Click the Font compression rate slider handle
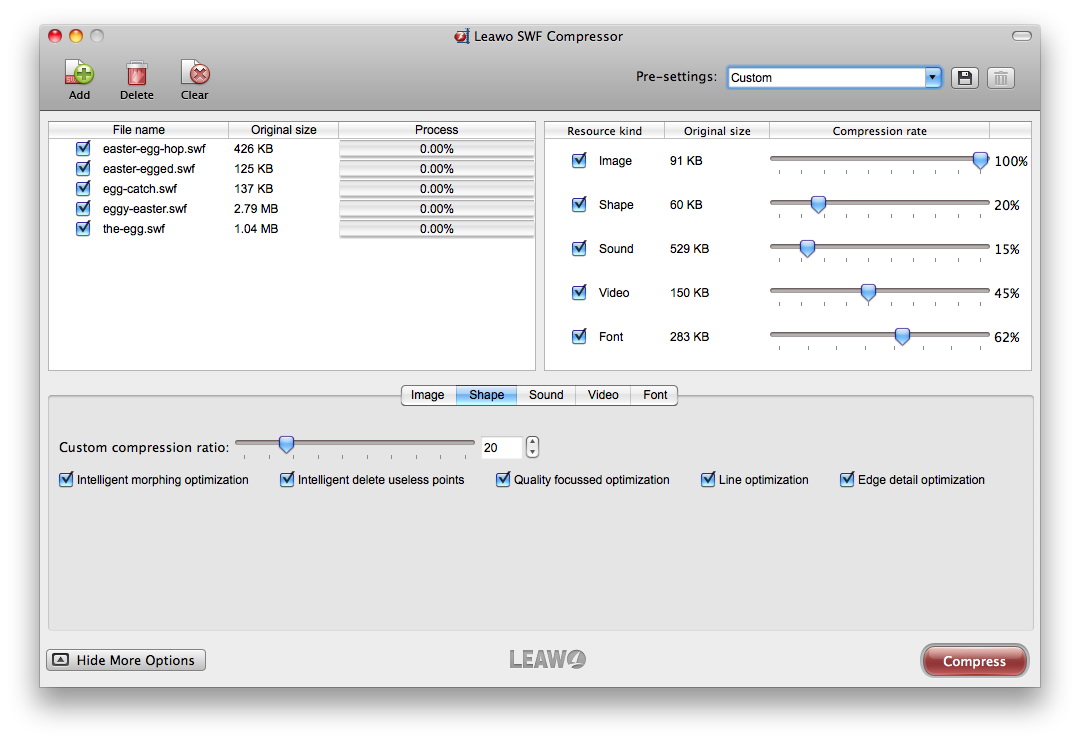 point(902,337)
